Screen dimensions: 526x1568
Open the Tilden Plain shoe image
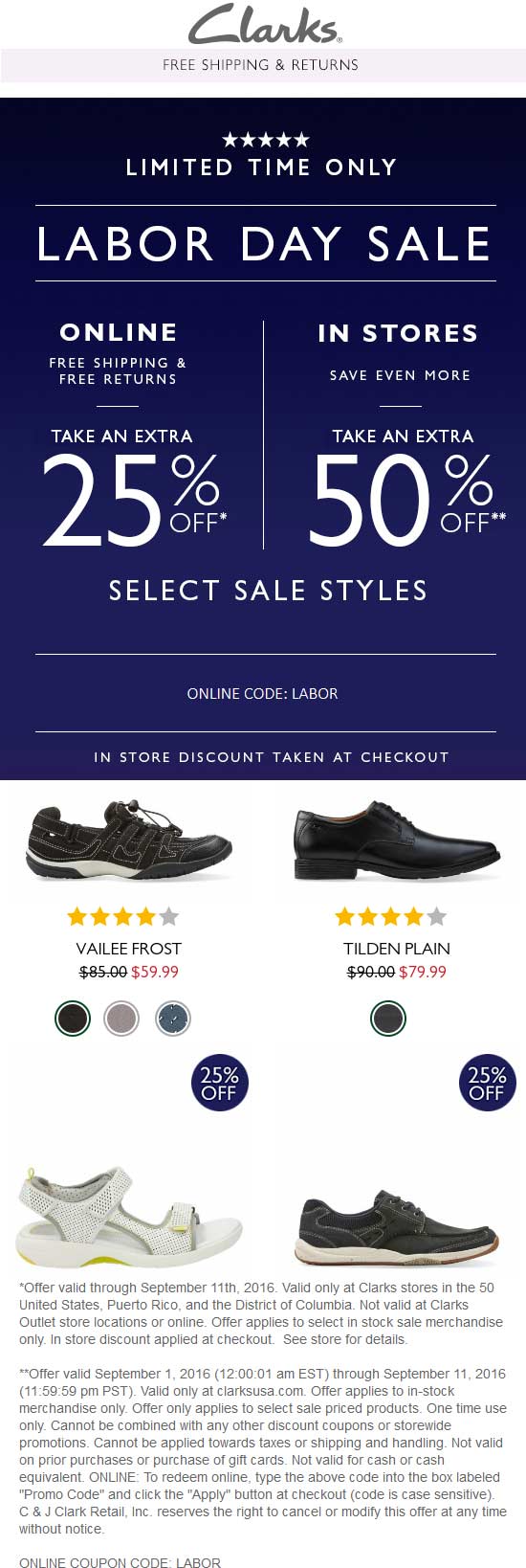click(397, 841)
